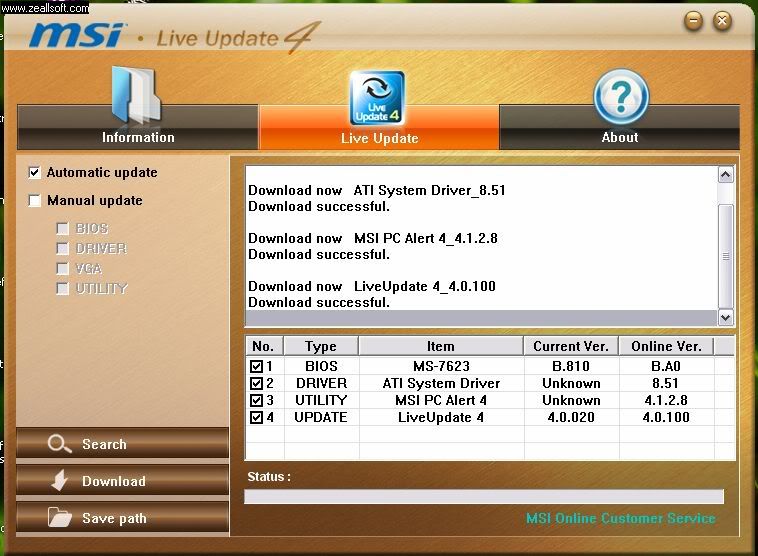Click the MSI logo
Screen dimensions: 758x556
76,35
